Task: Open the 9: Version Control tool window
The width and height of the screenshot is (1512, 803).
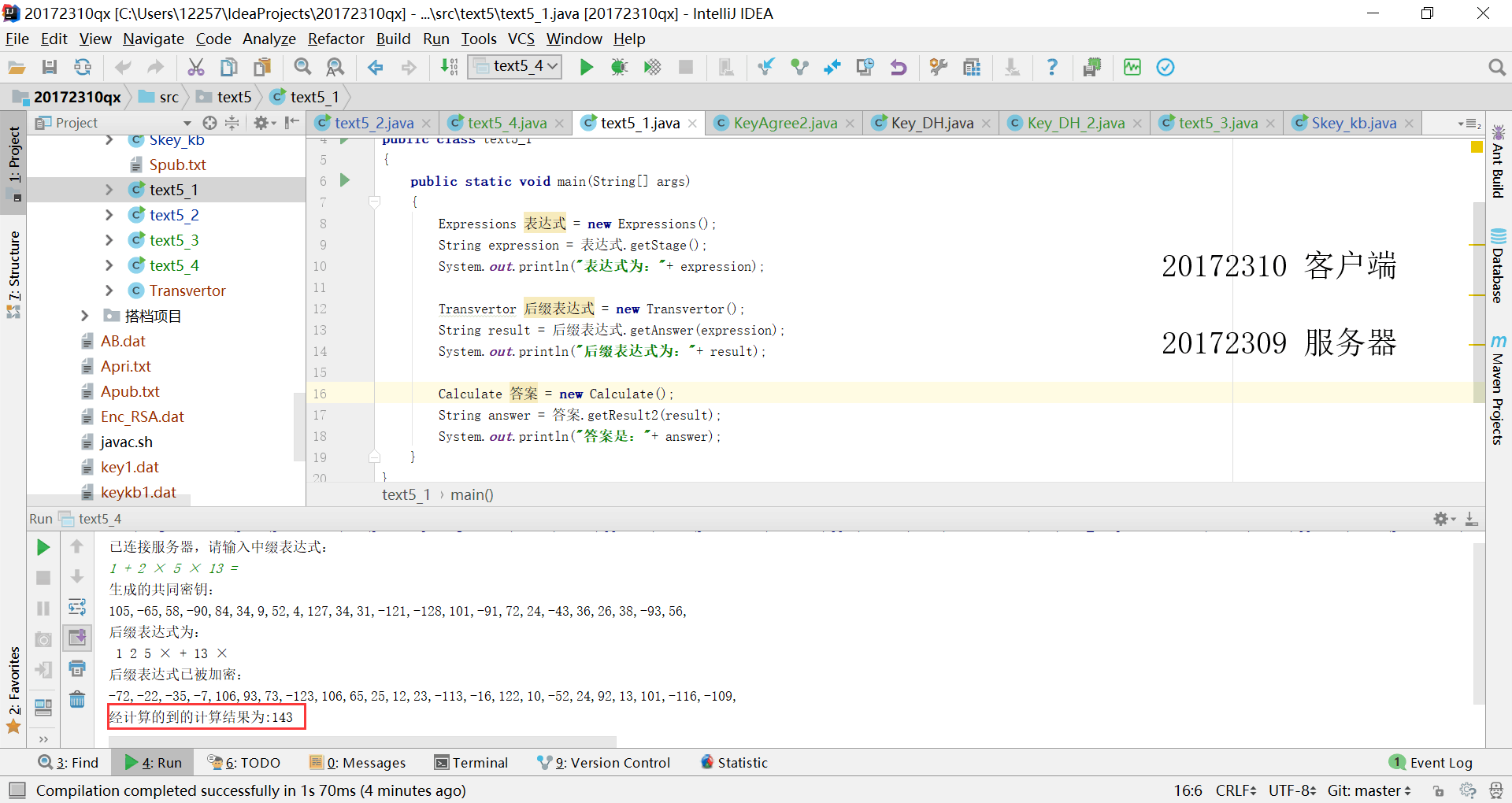Action: pos(604,762)
